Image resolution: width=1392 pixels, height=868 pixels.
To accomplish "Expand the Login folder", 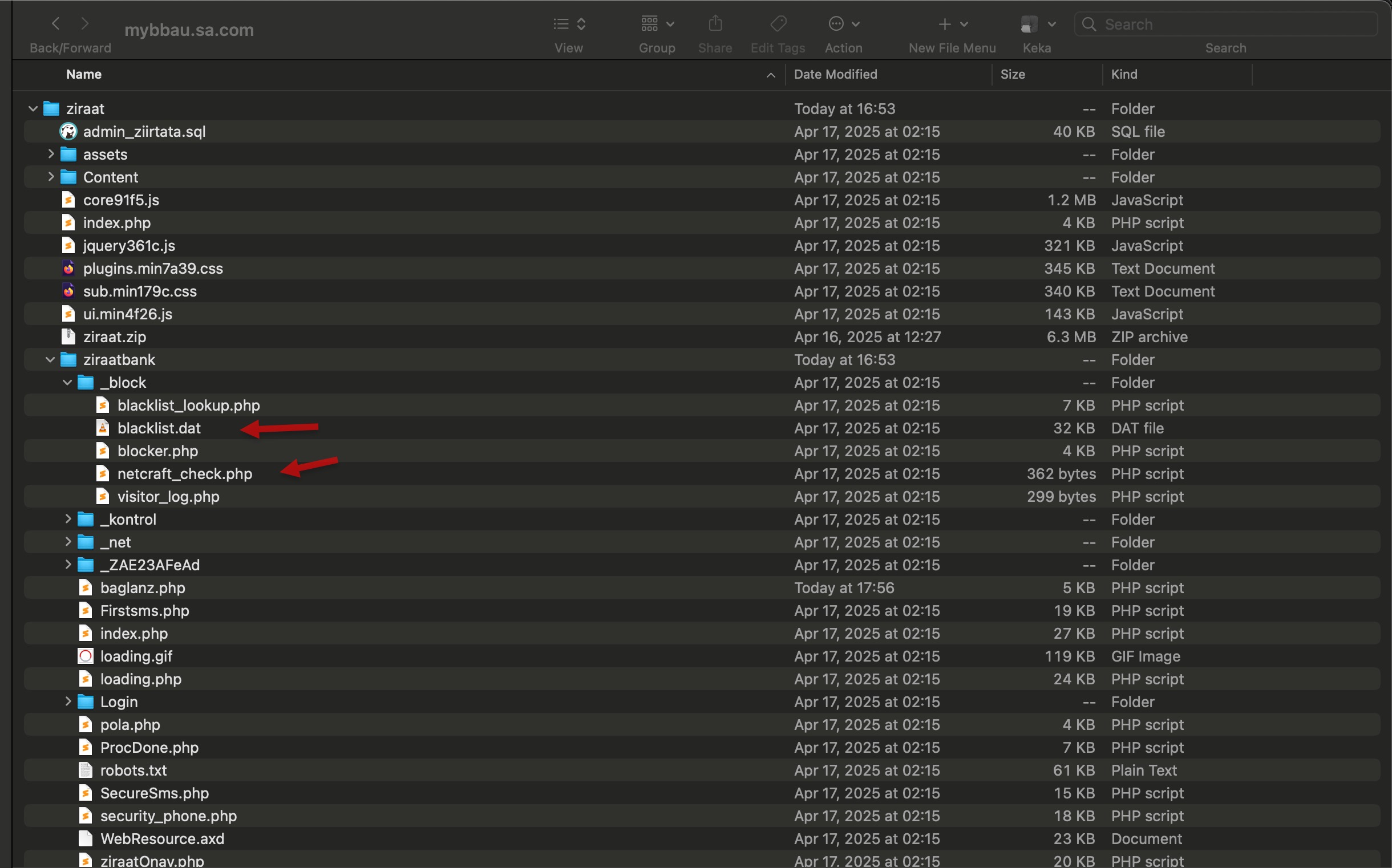I will click(x=68, y=701).
